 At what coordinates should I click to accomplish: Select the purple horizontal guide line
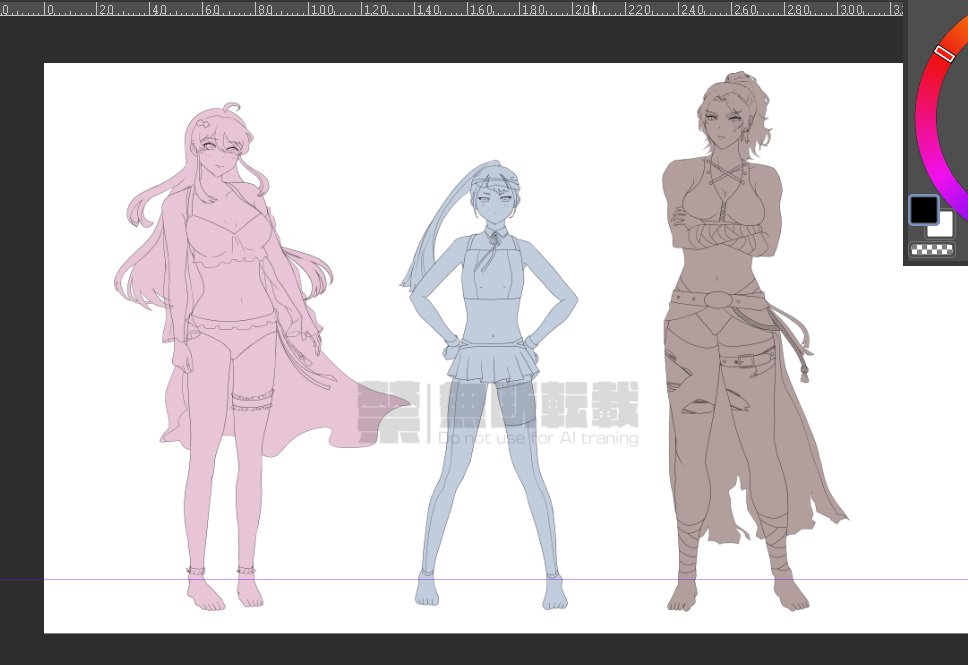(484, 579)
